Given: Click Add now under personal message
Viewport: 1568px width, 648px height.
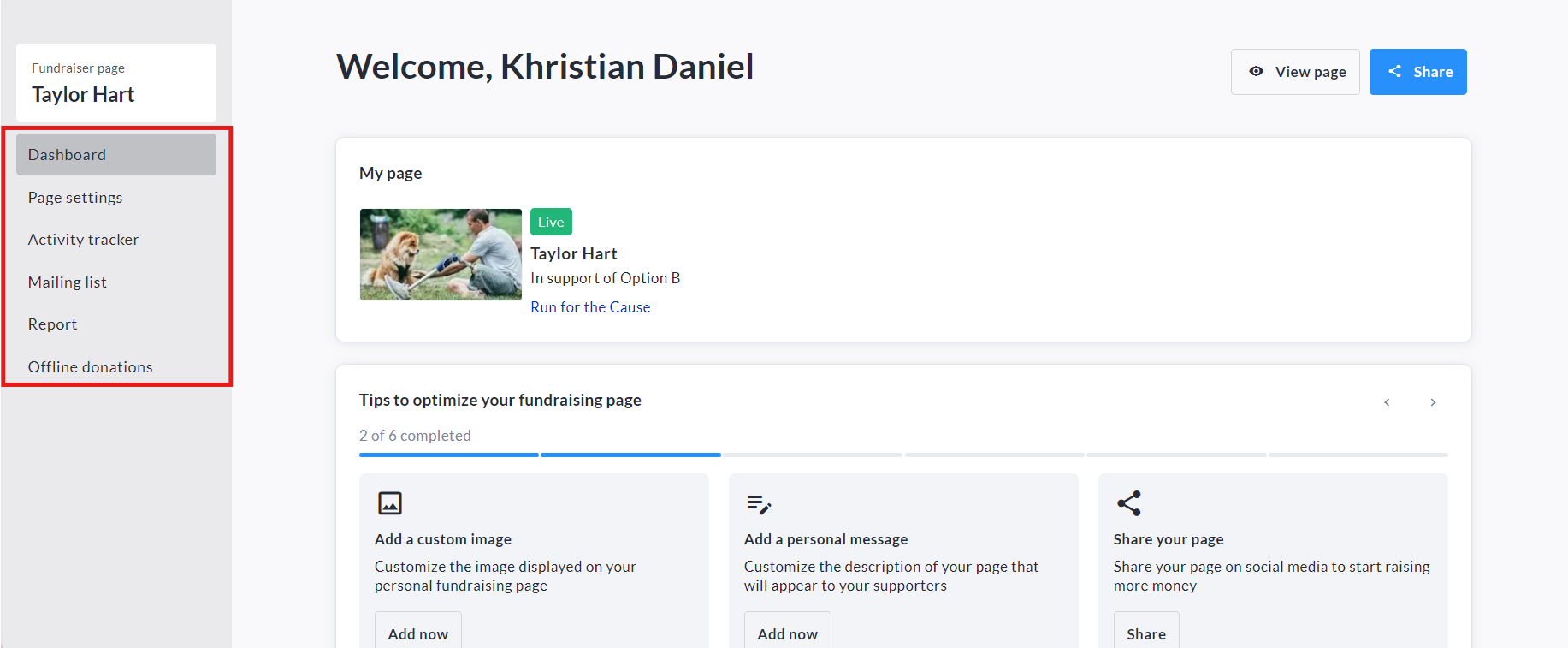Looking at the screenshot, I should (x=788, y=633).
